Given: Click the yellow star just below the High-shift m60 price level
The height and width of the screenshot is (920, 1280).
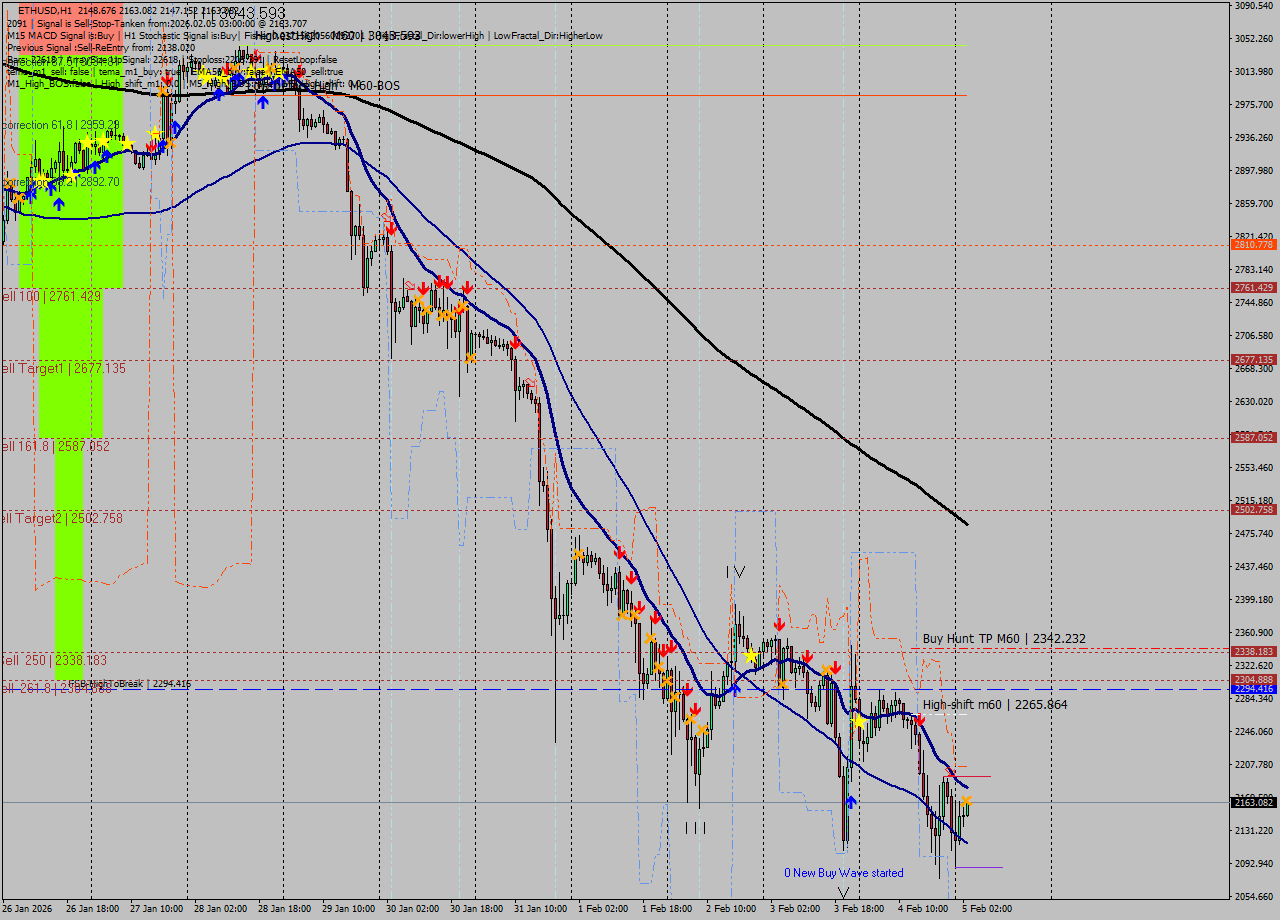Looking at the screenshot, I should [858, 721].
